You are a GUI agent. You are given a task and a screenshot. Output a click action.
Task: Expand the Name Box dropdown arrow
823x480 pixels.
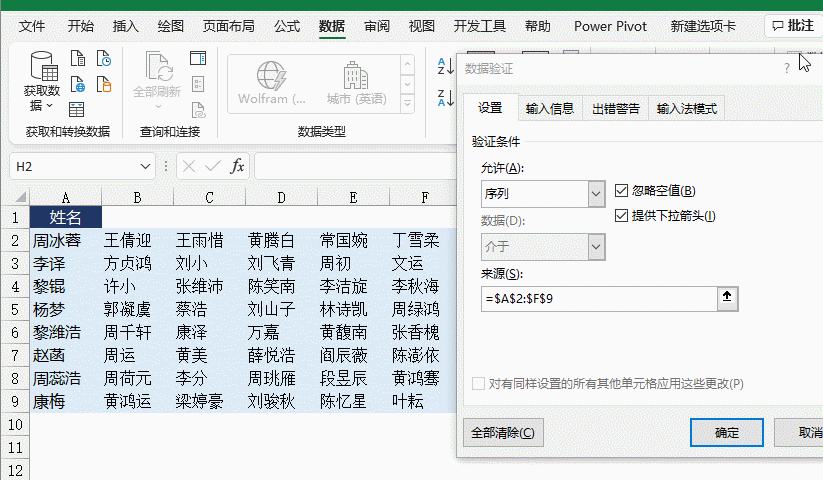(x=145, y=166)
